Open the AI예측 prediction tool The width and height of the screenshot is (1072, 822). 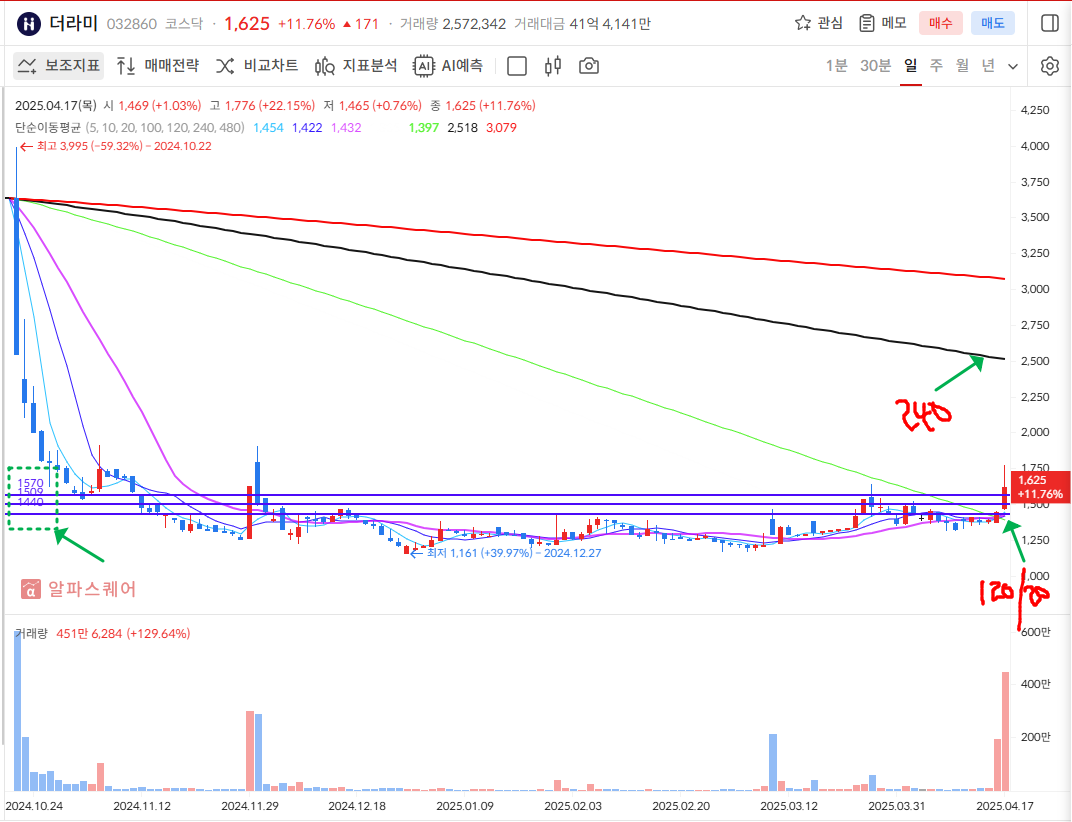[448, 66]
